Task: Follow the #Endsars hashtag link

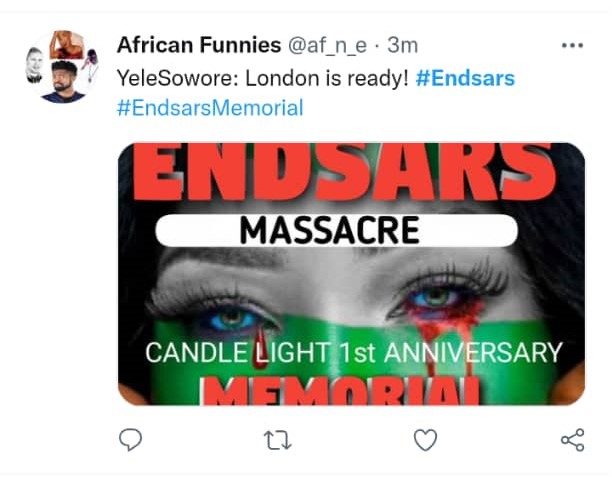Action: (x=465, y=78)
